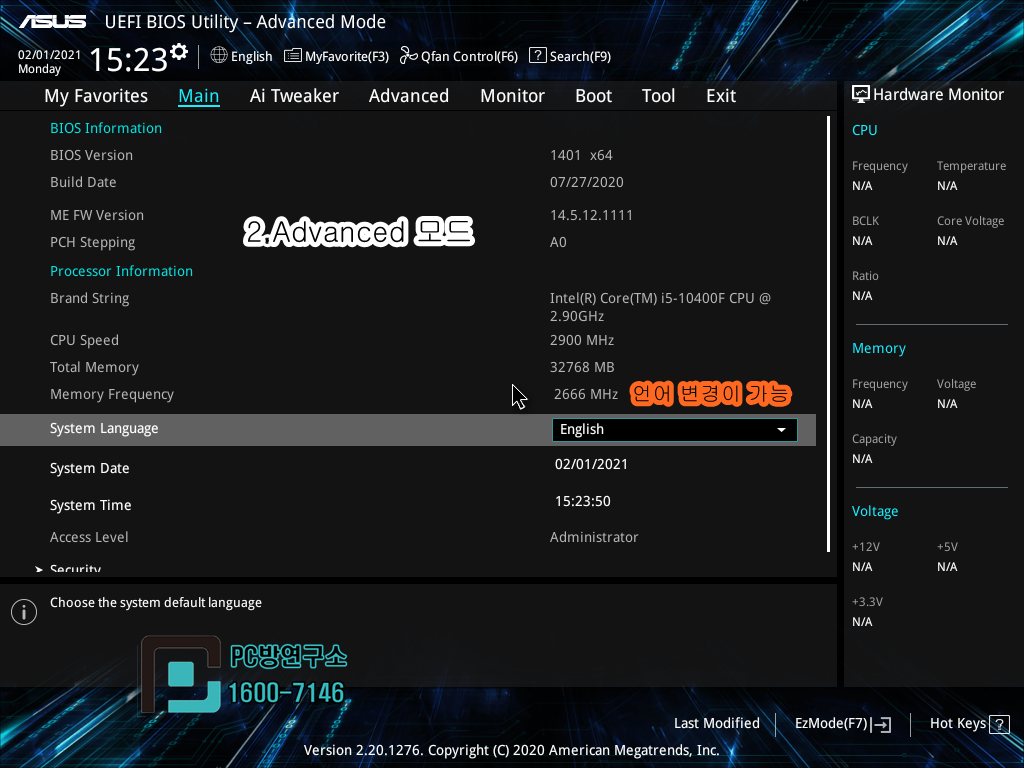The height and width of the screenshot is (768, 1024).
Task: Click the info icon next to help text
Action: pos(24,612)
